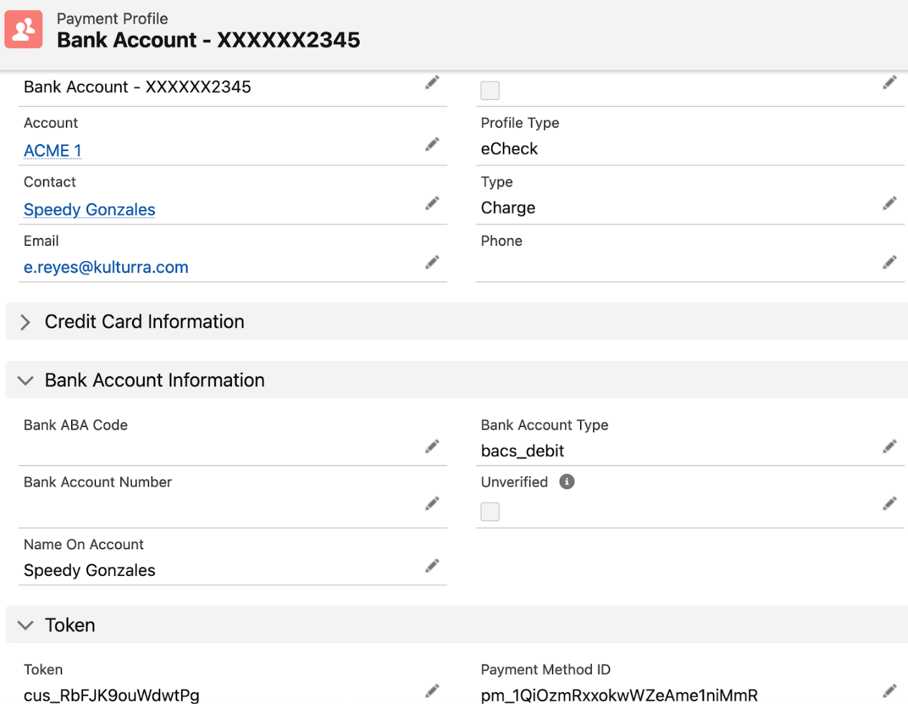Edit the Account field pencil icon
This screenshot has width=908, height=711.
(x=432, y=145)
